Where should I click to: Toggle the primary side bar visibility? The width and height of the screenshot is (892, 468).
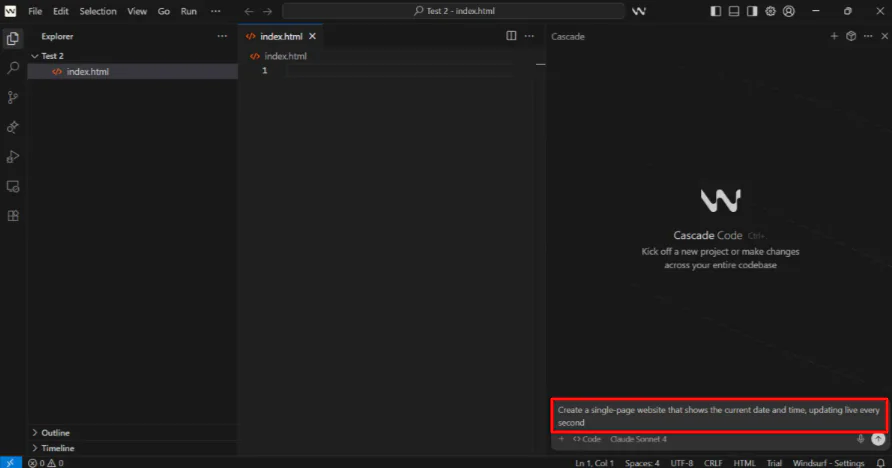[x=715, y=11]
